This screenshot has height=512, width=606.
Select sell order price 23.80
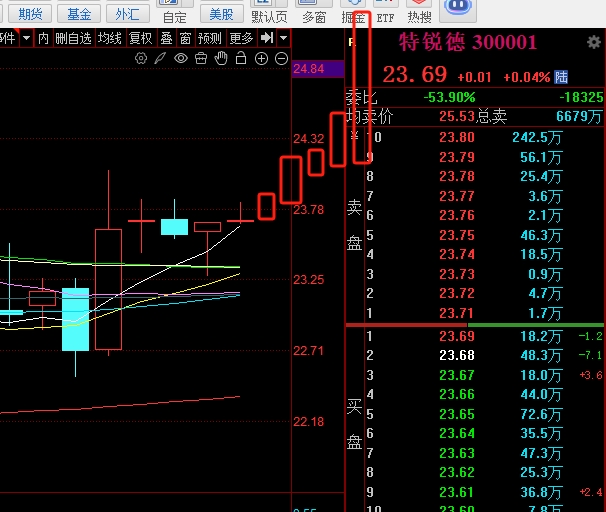(x=457, y=137)
